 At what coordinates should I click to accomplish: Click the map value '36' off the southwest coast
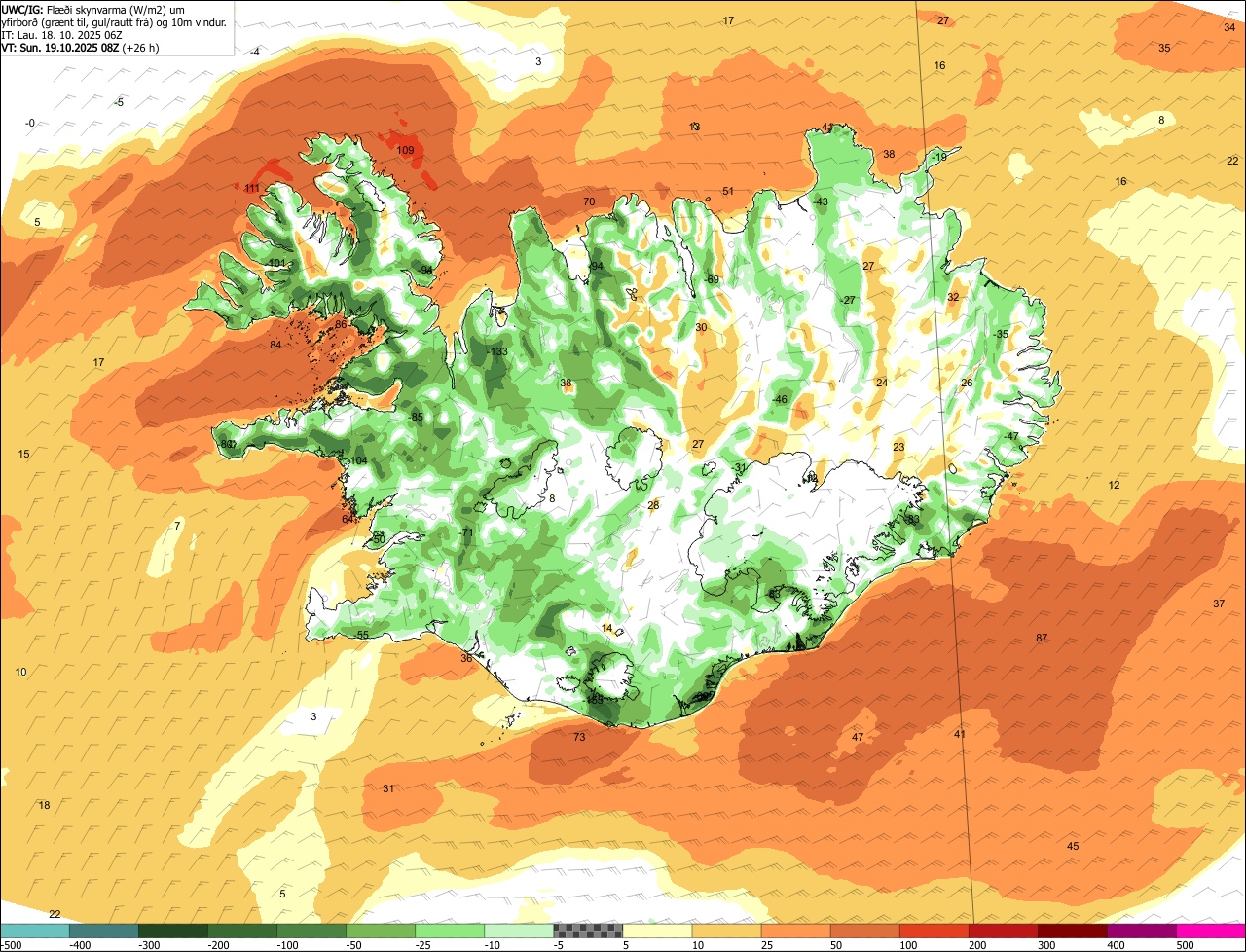[x=466, y=659]
